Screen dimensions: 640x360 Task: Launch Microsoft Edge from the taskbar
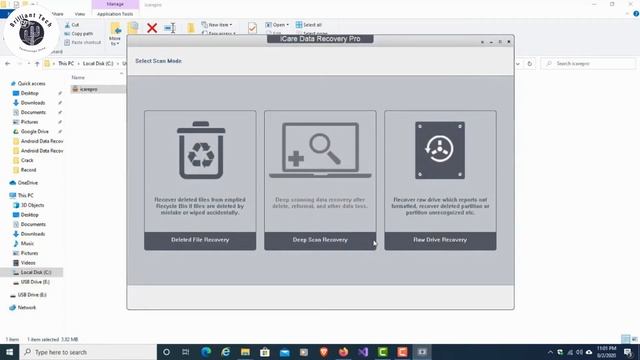point(206,352)
